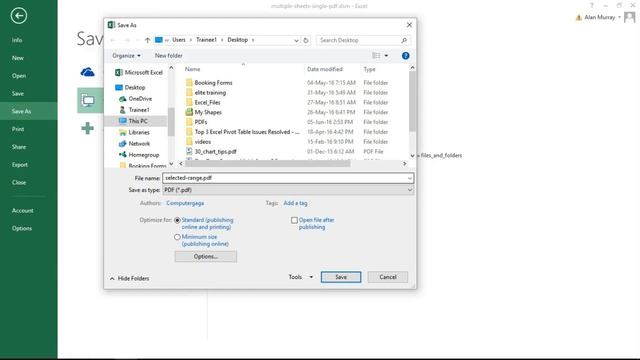Click the Computergaga author name
Screen dimensions: 640x360
point(185,203)
